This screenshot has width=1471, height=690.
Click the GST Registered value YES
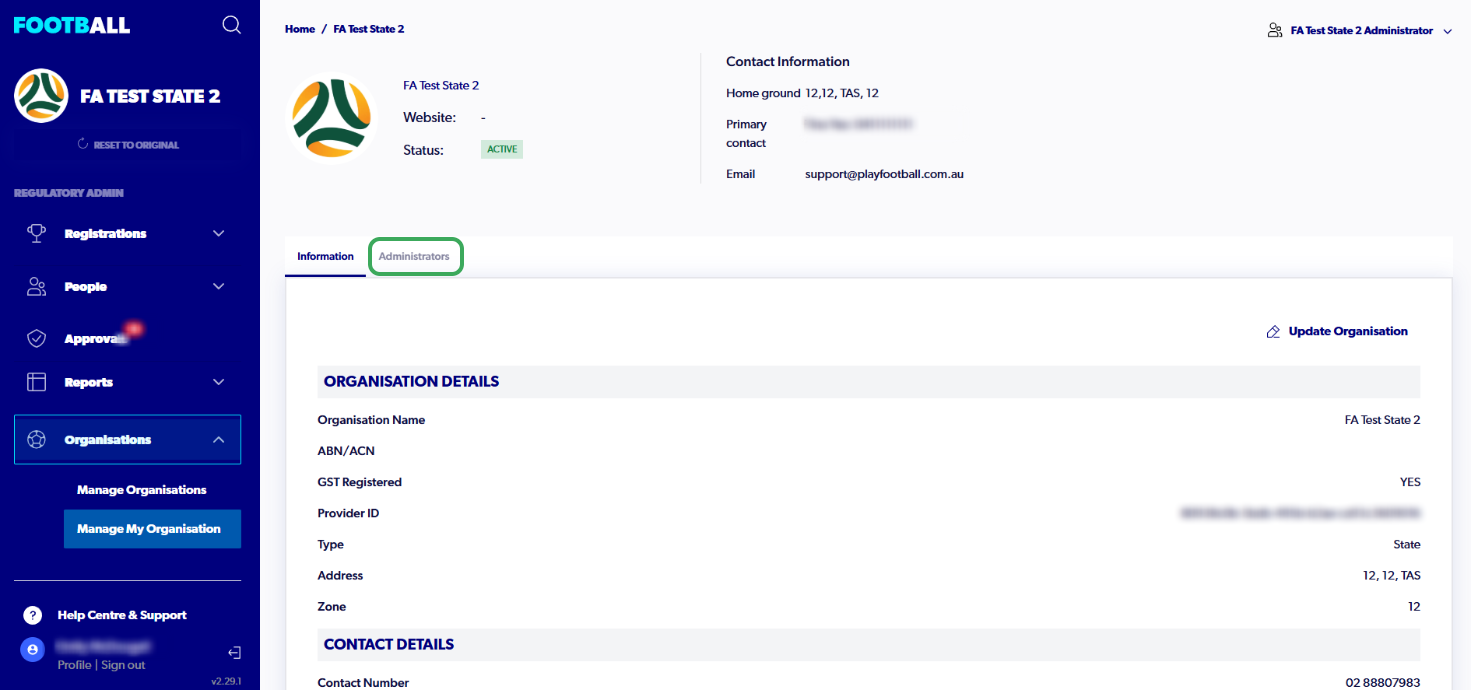tap(1410, 482)
